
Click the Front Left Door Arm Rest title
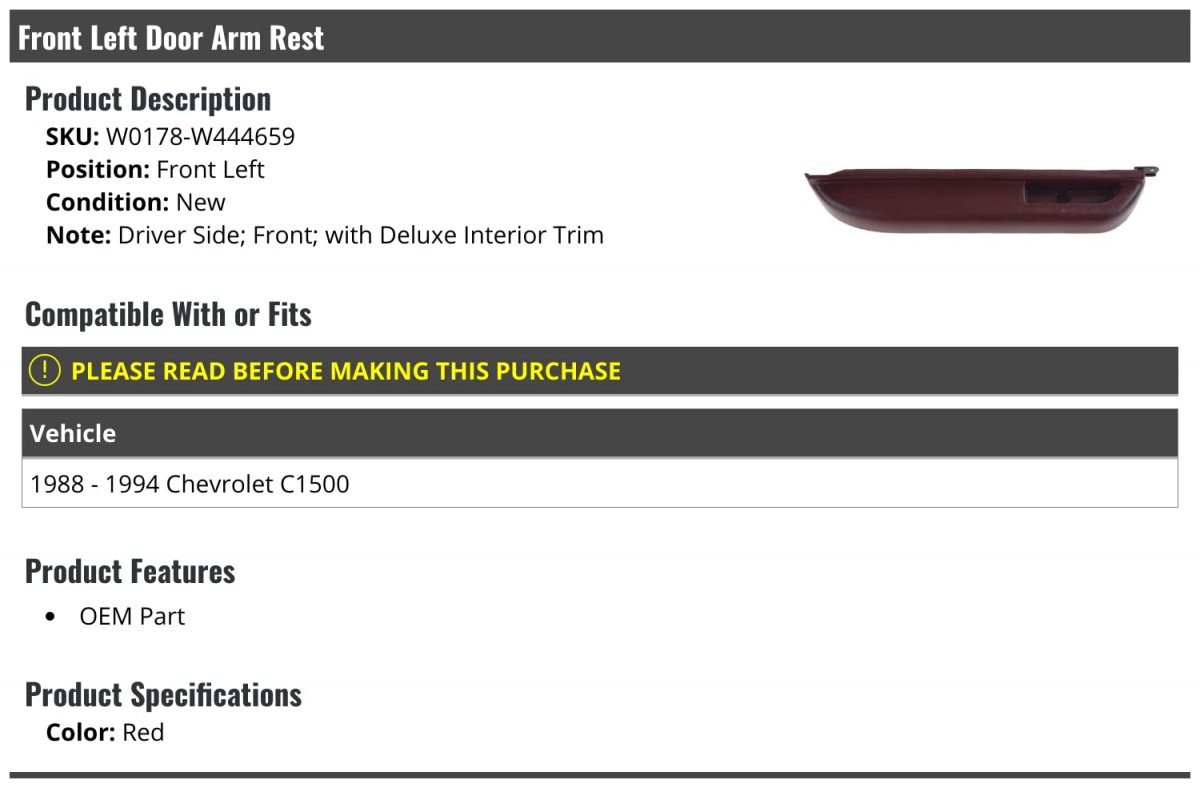[171, 38]
